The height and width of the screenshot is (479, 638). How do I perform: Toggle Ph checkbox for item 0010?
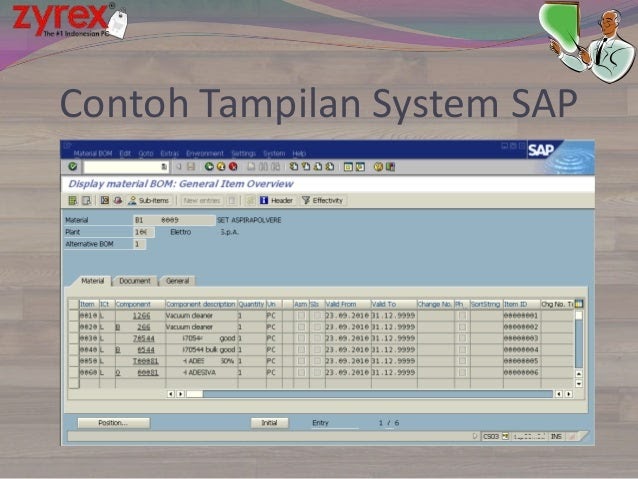click(462, 315)
